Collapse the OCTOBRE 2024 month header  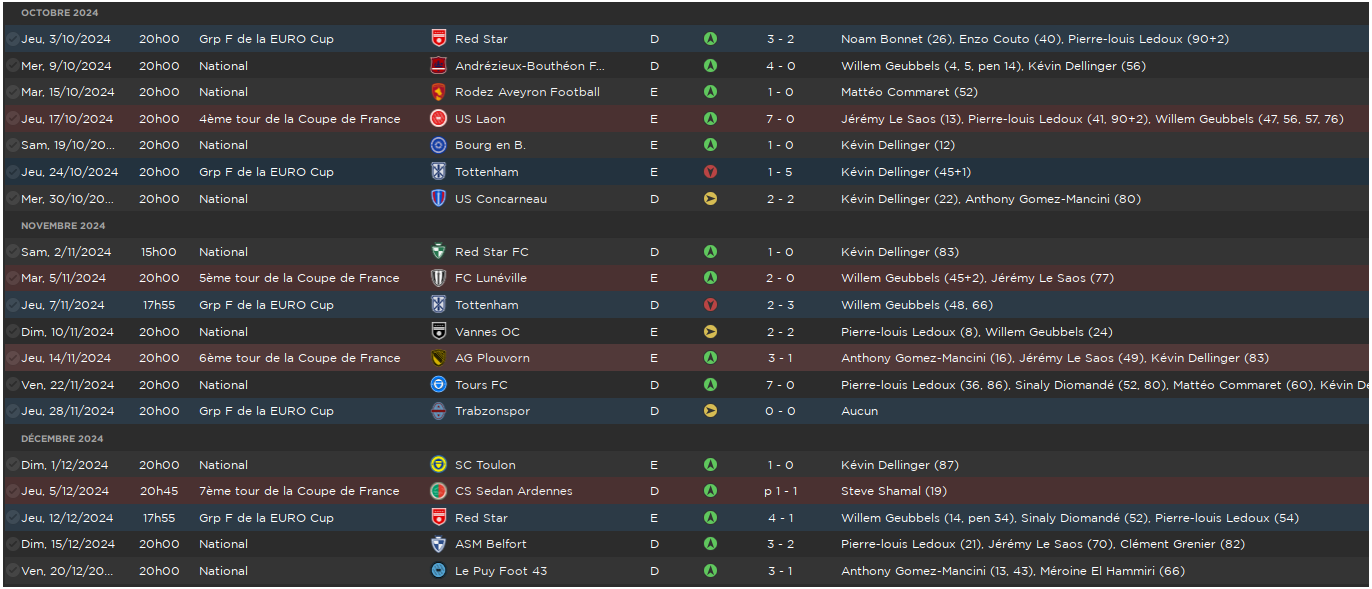(x=60, y=13)
